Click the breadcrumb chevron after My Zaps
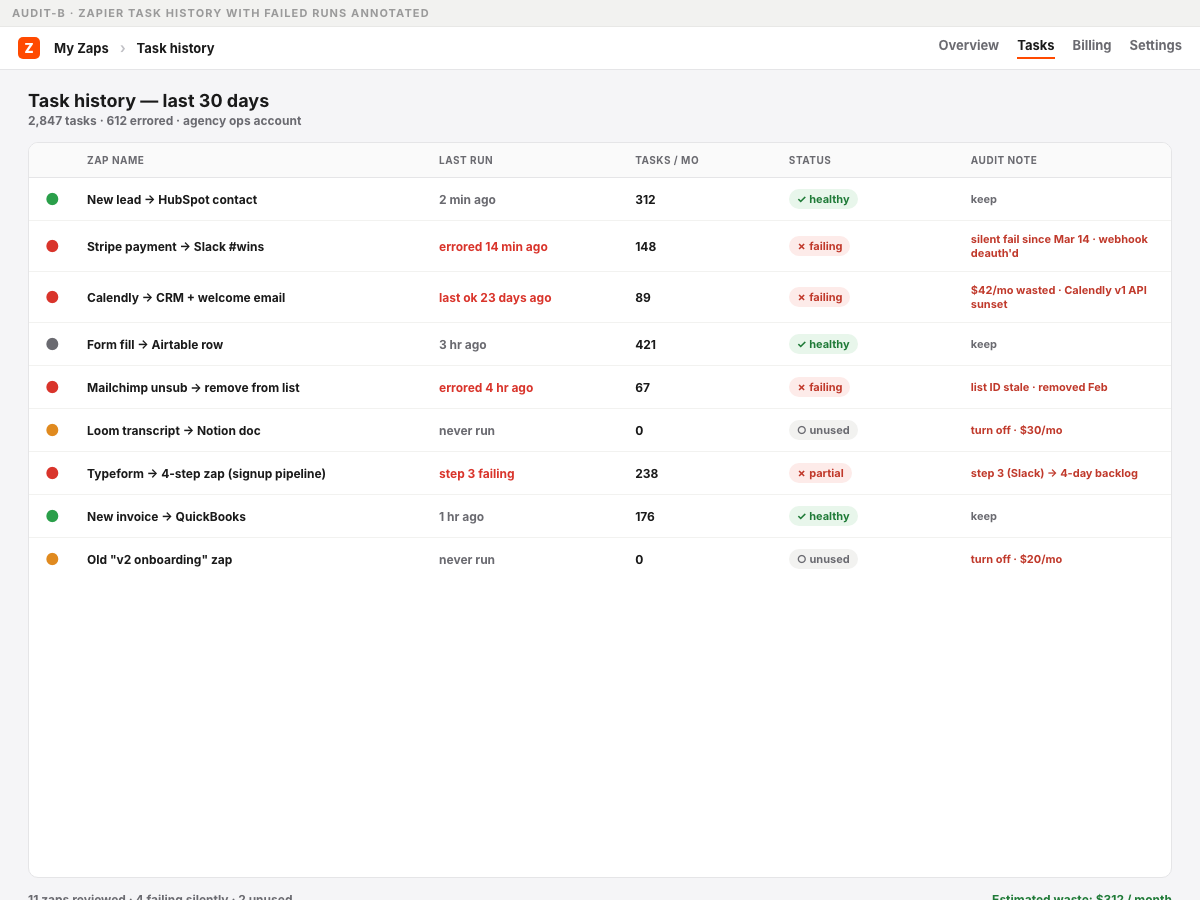Viewport: 1200px width, 900px height. (x=123, y=48)
